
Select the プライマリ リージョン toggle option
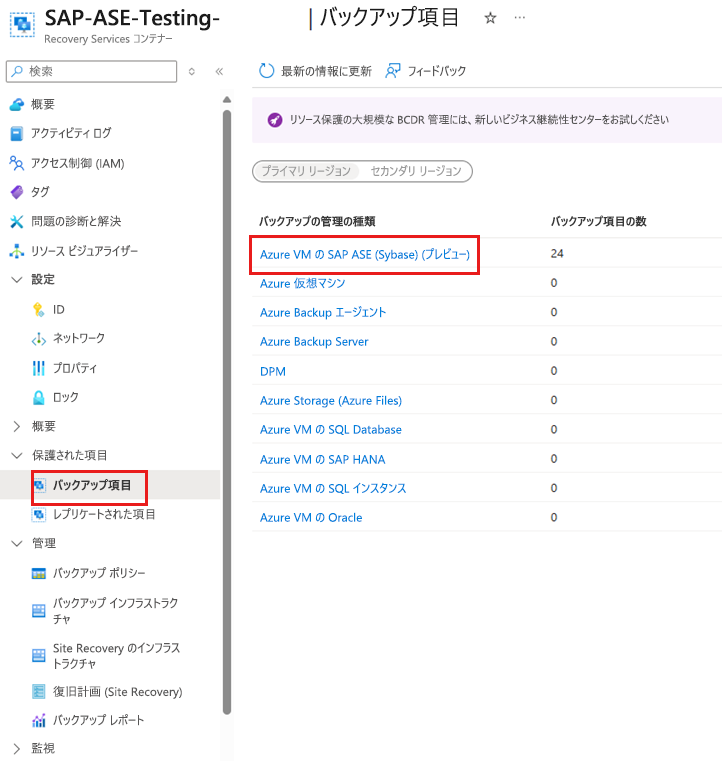tap(306, 171)
